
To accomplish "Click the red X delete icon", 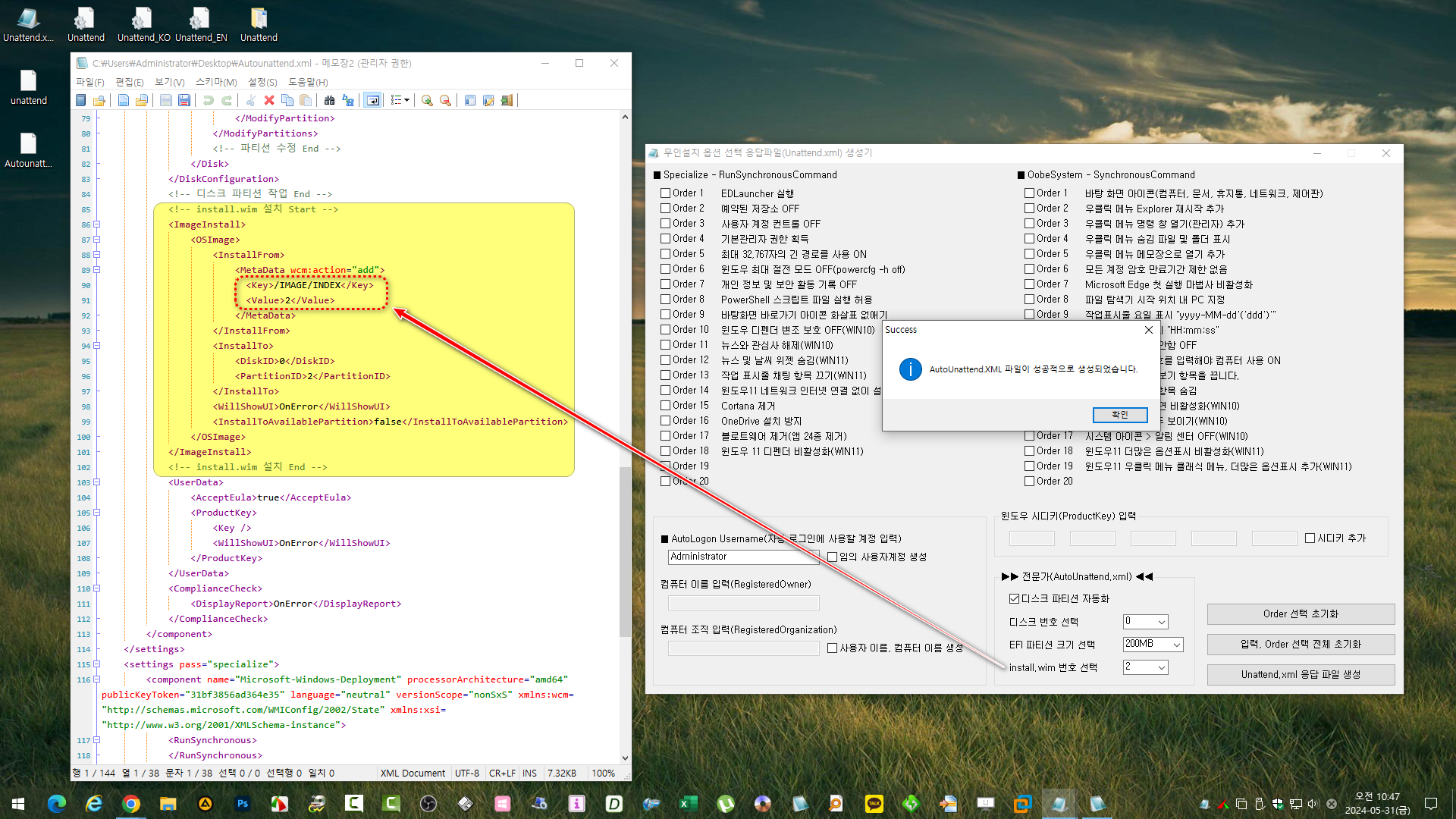I will coord(269,100).
